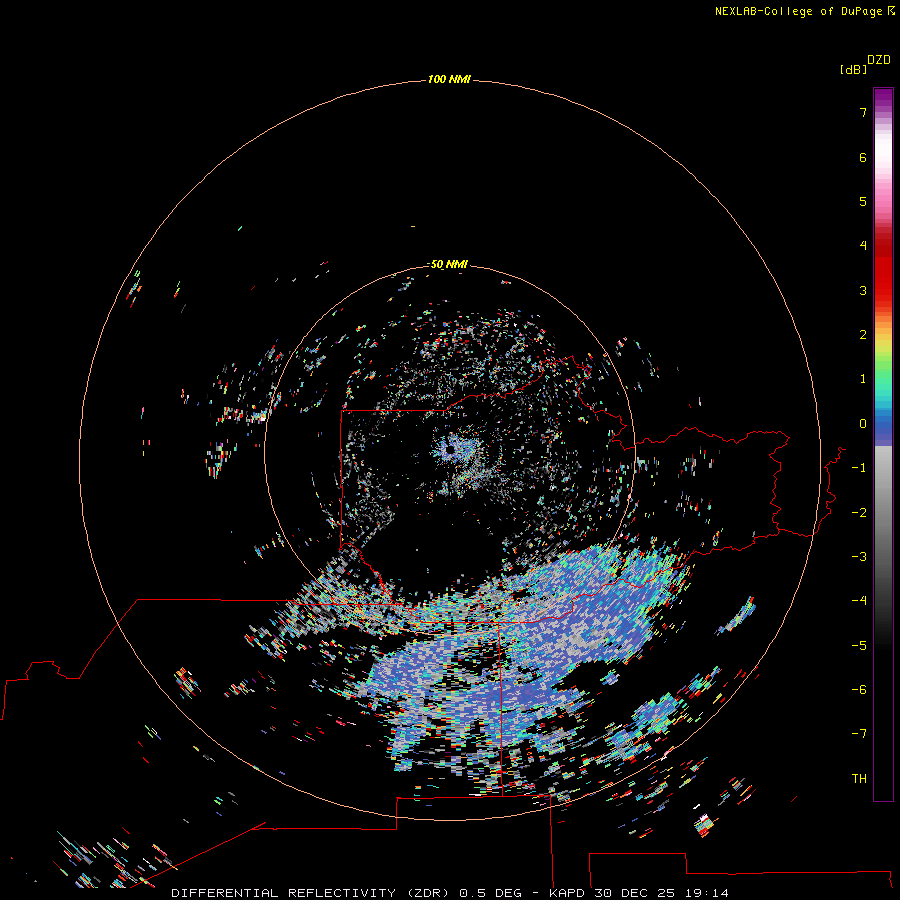Pick the pink band near 5 dB
Image resolution: width=900 pixels, height=900 pixels.
(x=883, y=201)
